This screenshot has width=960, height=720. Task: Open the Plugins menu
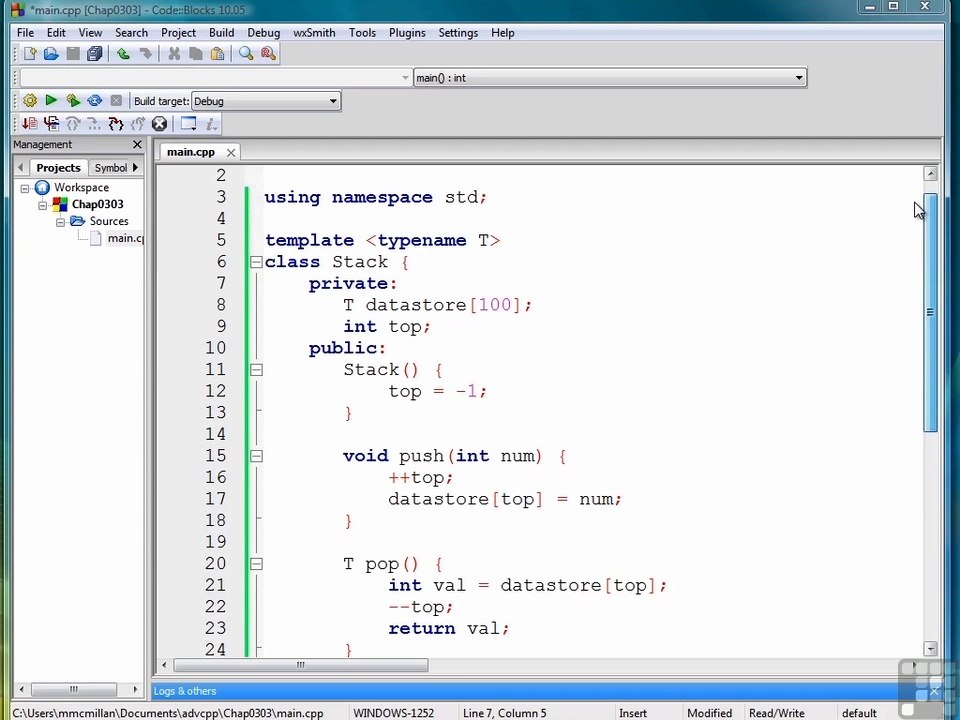(407, 32)
